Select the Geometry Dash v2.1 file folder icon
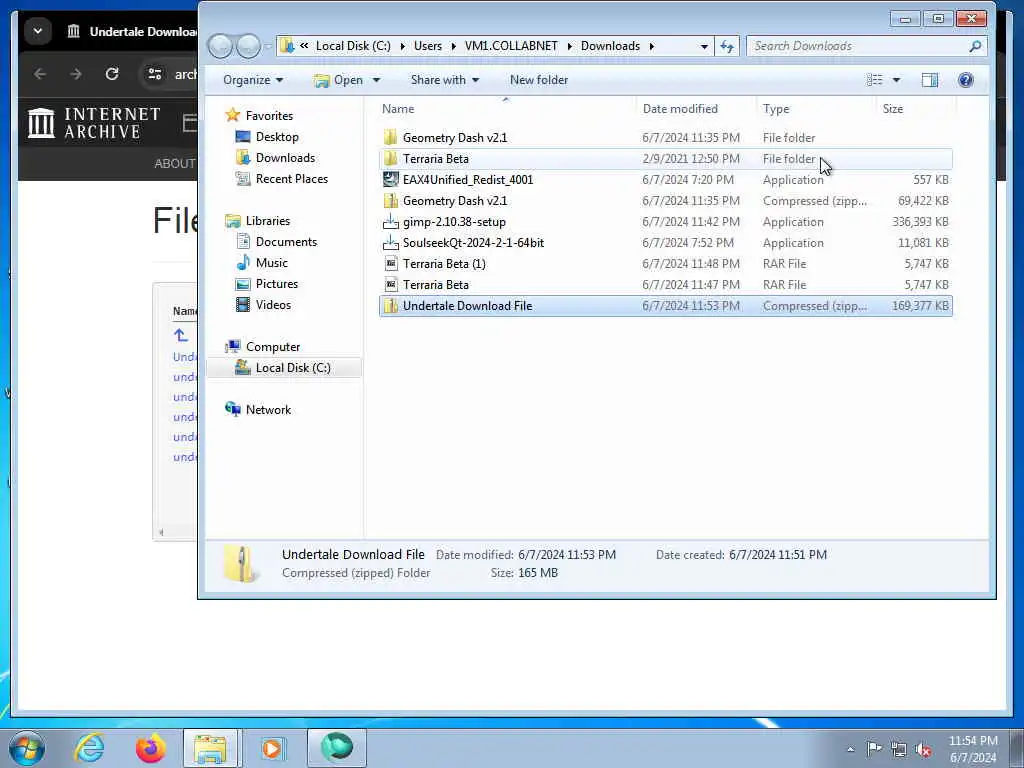The width and height of the screenshot is (1024, 768). point(391,137)
